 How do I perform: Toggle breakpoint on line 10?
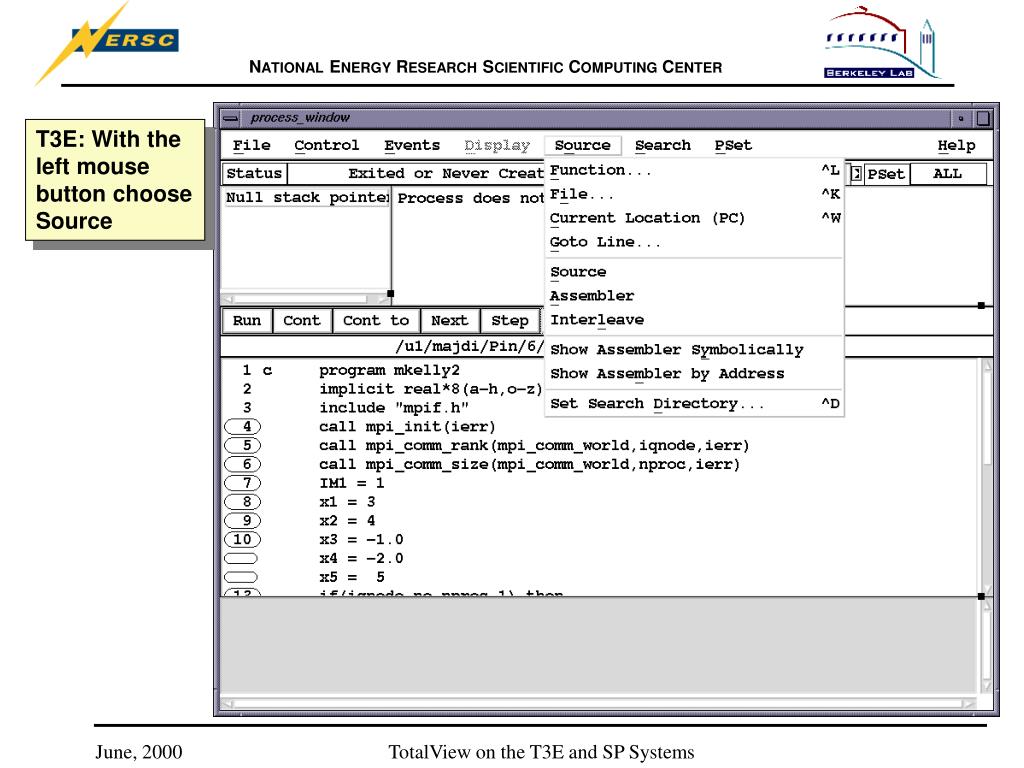242,539
